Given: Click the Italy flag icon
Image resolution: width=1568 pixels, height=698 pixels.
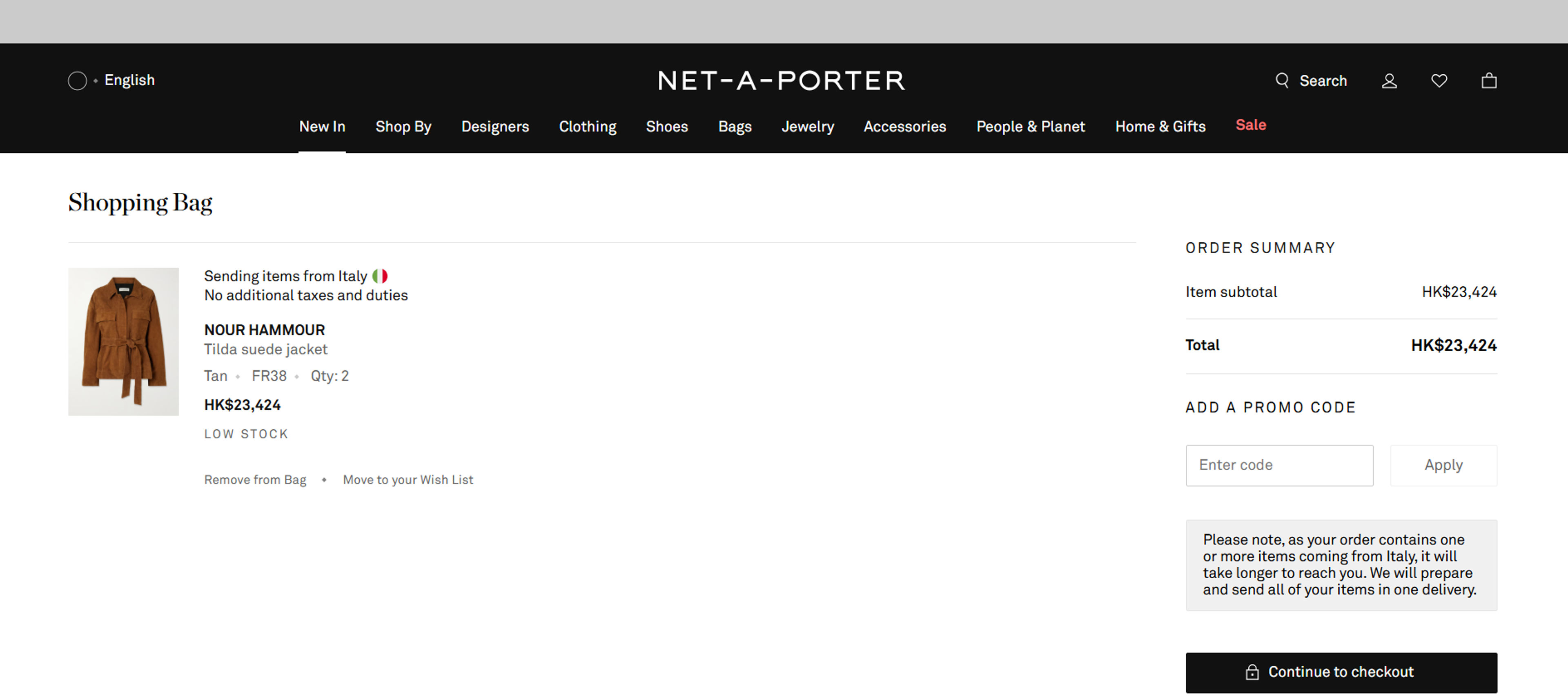Looking at the screenshot, I should tap(380, 276).
